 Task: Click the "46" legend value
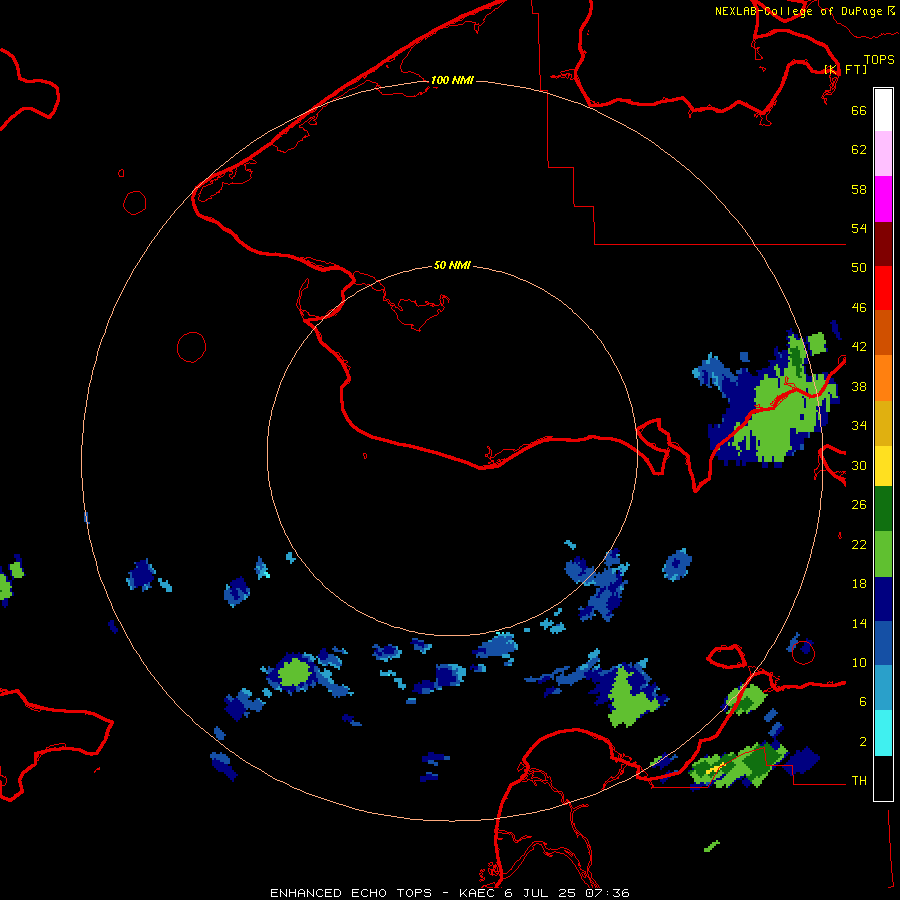tap(859, 308)
